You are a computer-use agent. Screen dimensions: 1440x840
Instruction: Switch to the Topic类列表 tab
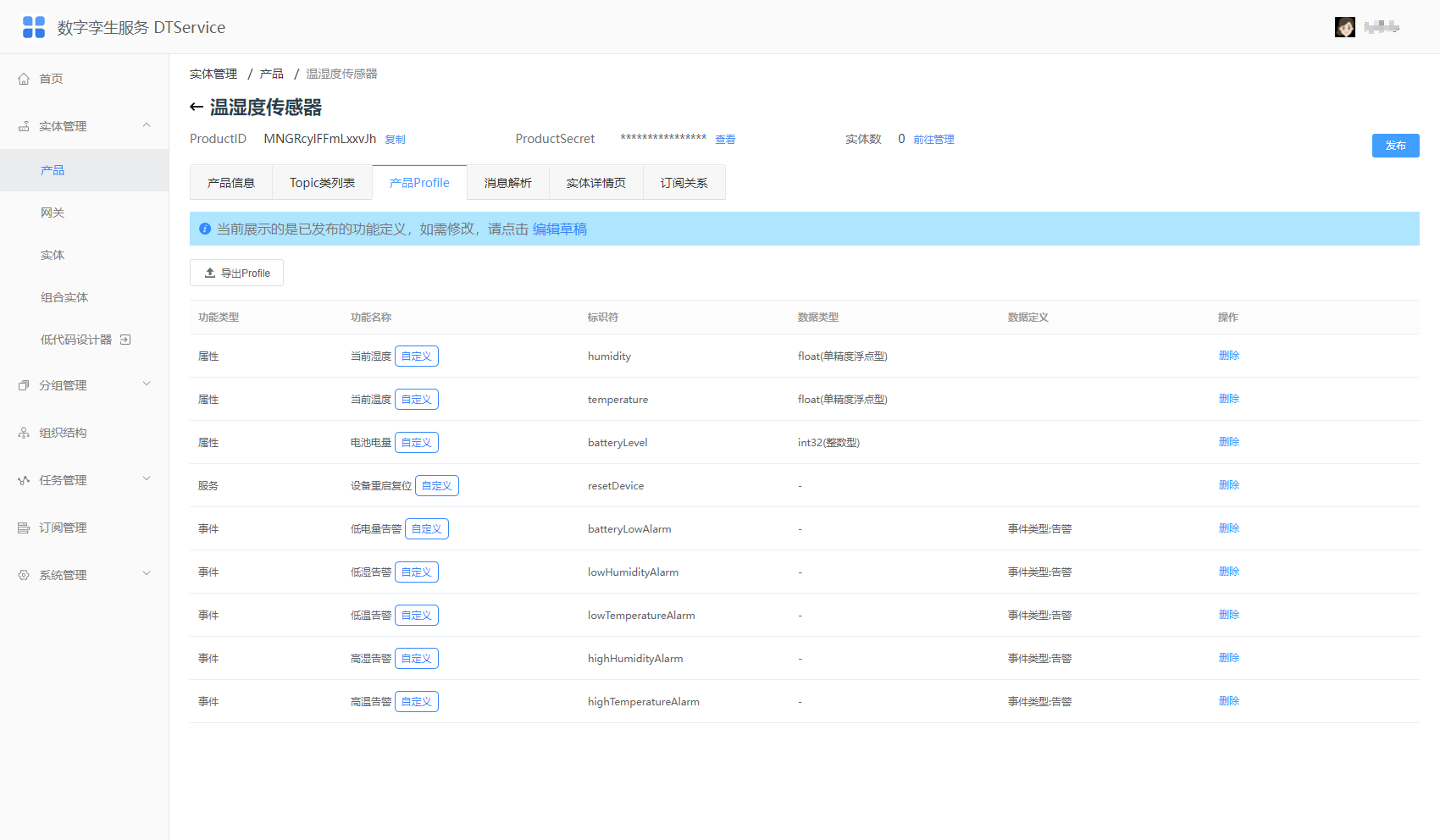tap(322, 183)
